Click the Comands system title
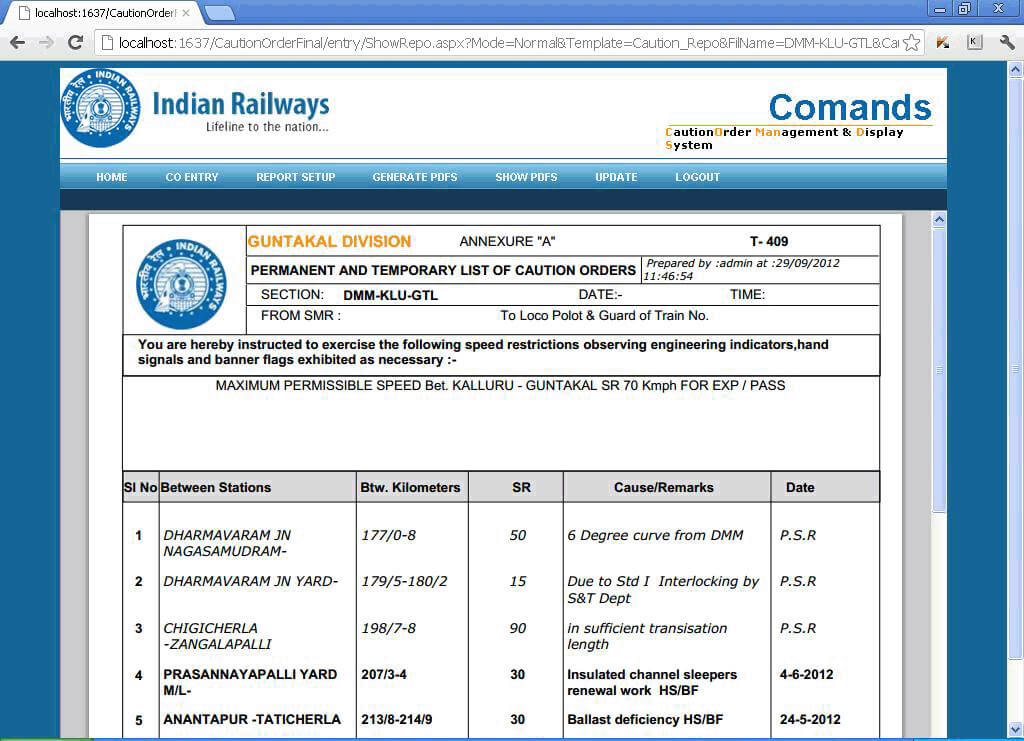 pyautogui.click(x=850, y=107)
